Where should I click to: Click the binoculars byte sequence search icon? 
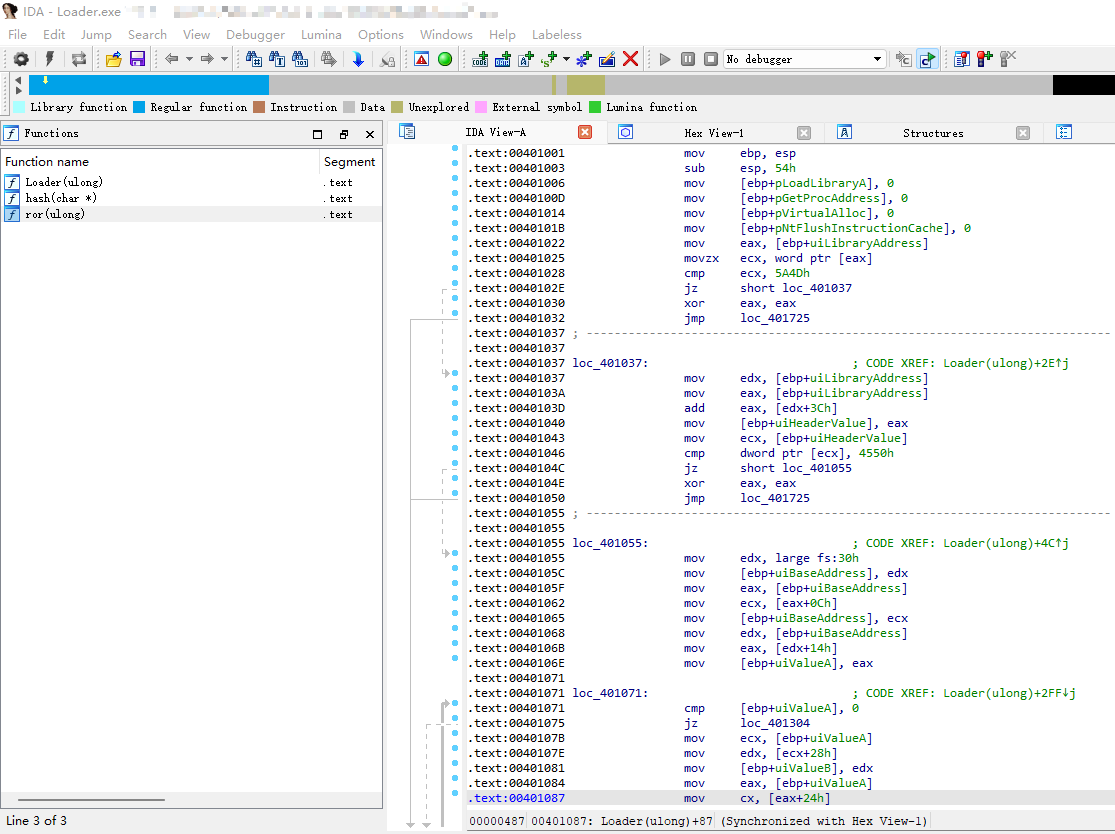301,59
